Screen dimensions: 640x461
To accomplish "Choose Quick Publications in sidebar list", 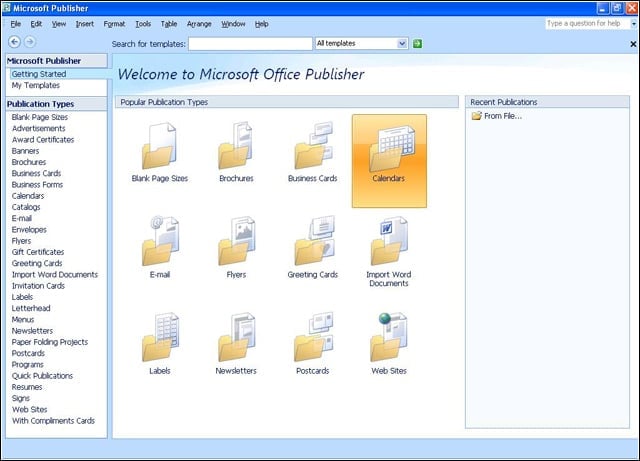I will click(42, 376).
